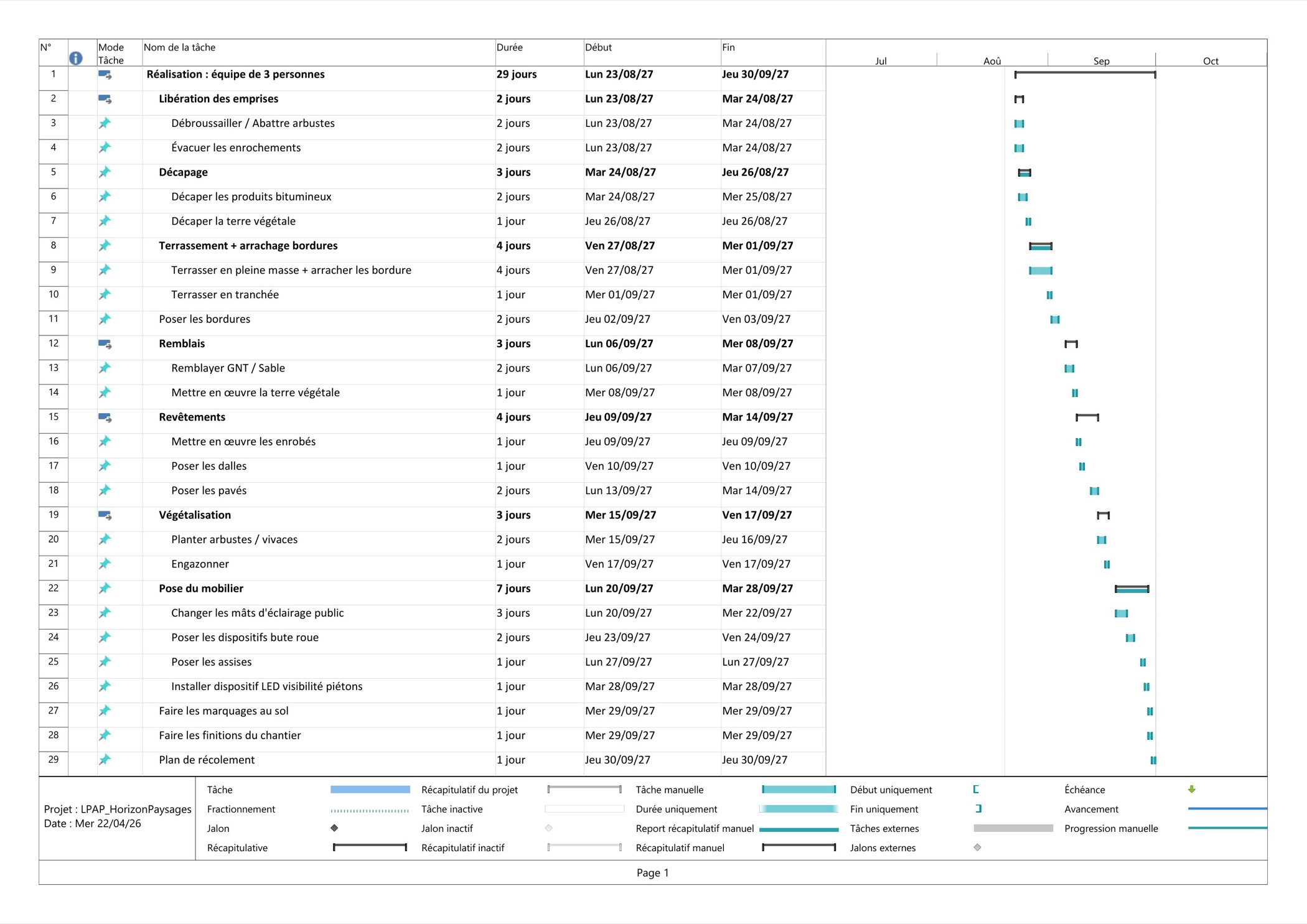Image resolution: width=1307 pixels, height=924 pixels.
Task: Click the Gantt bar of Terrasser en pleine masse
Action: (x=1041, y=271)
